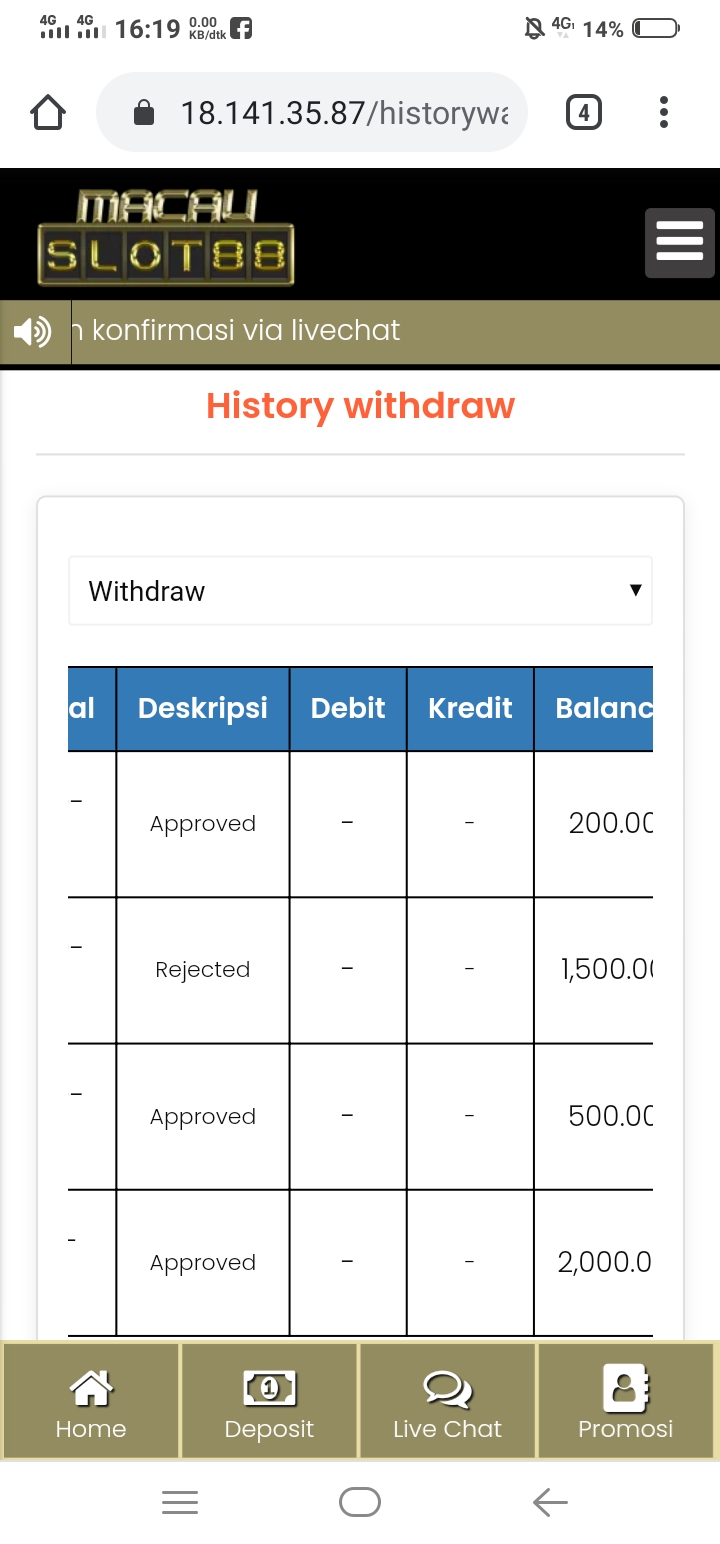This screenshot has height=1544, width=720.
Task: Tap the Macau Slot88 logo
Action: click(x=166, y=238)
